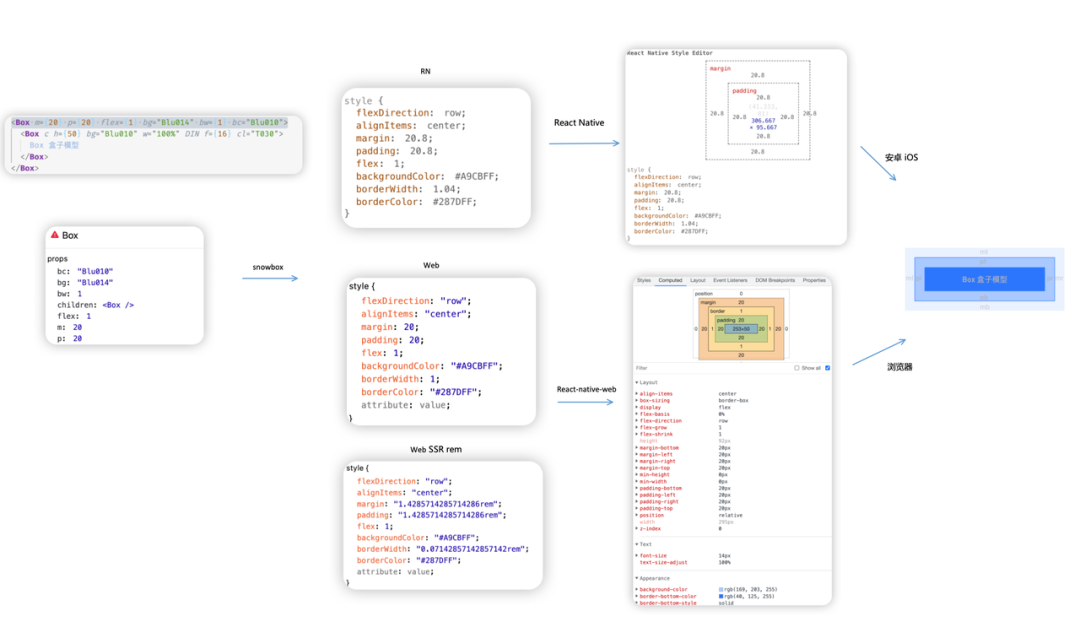The image size is (1080, 622).
Task: Click the light blue background-color swatch
Action: click(x=721, y=590)
